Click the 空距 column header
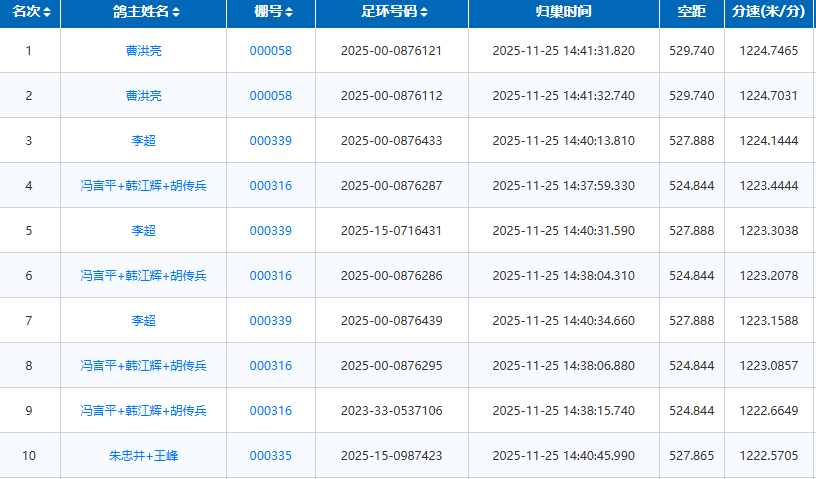816x479 pixels. (x=691, y=13)
